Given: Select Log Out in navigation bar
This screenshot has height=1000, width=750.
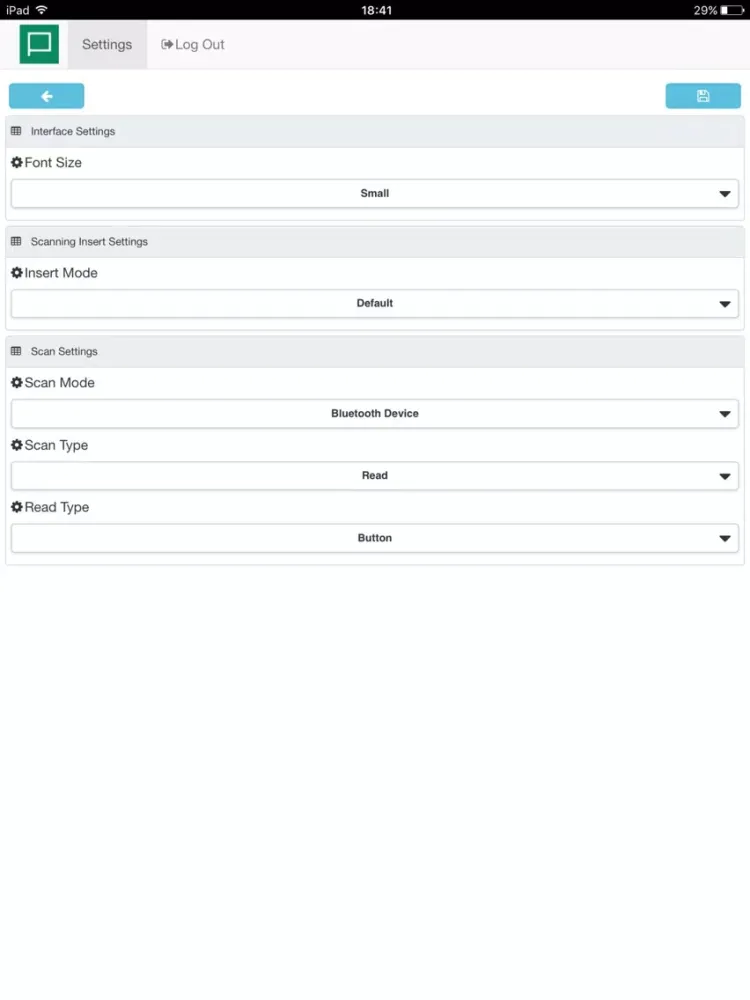Looking at the screenshot, I should [x=193, y=45].
